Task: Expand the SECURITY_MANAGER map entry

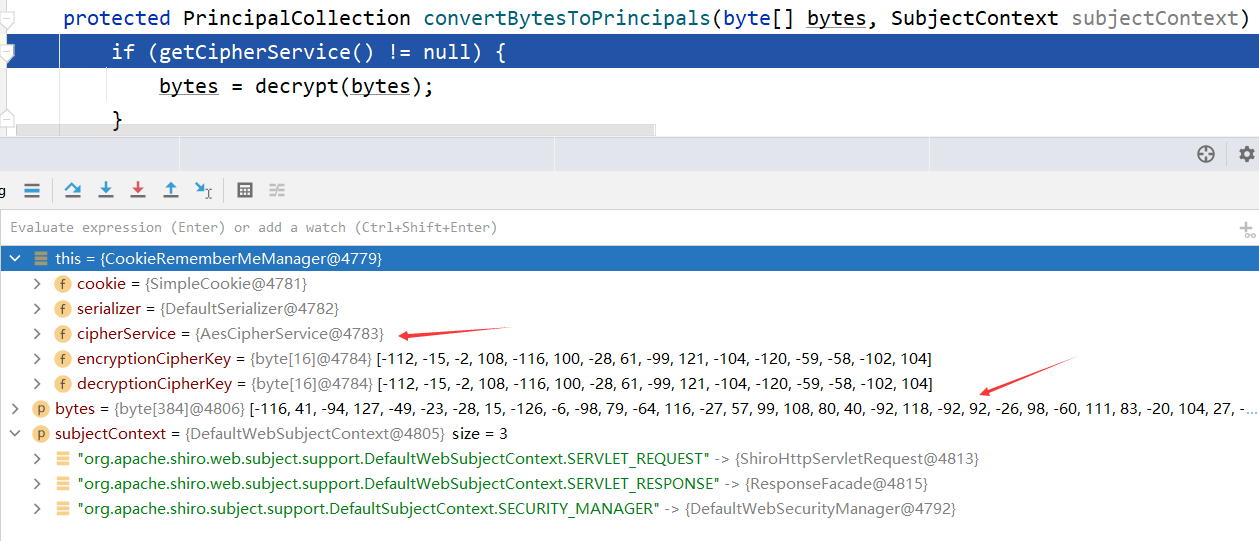Action: (38, 508)
